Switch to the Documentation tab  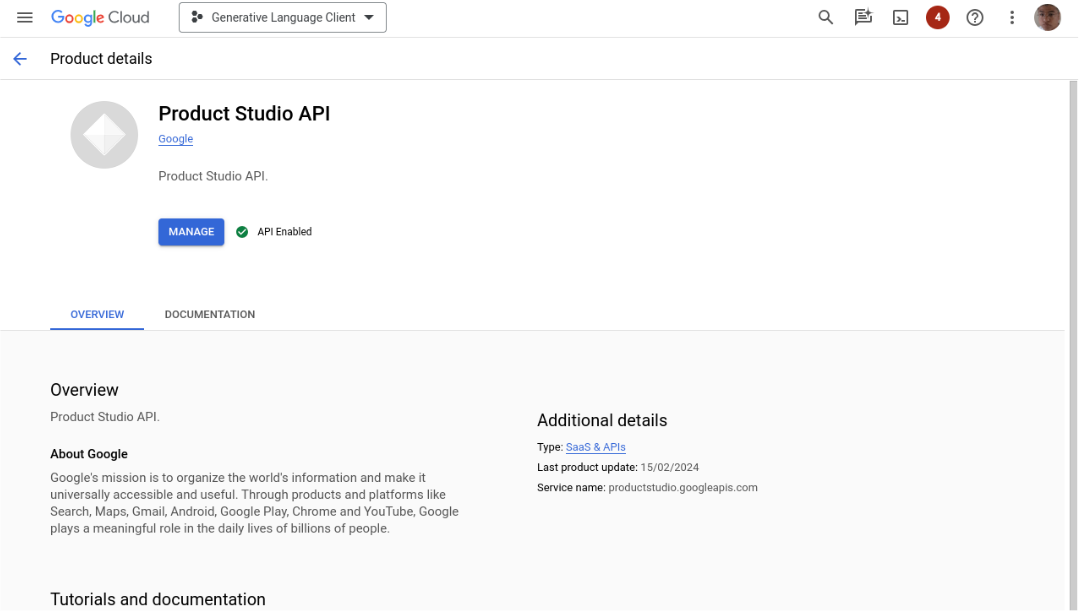[210, 314]
